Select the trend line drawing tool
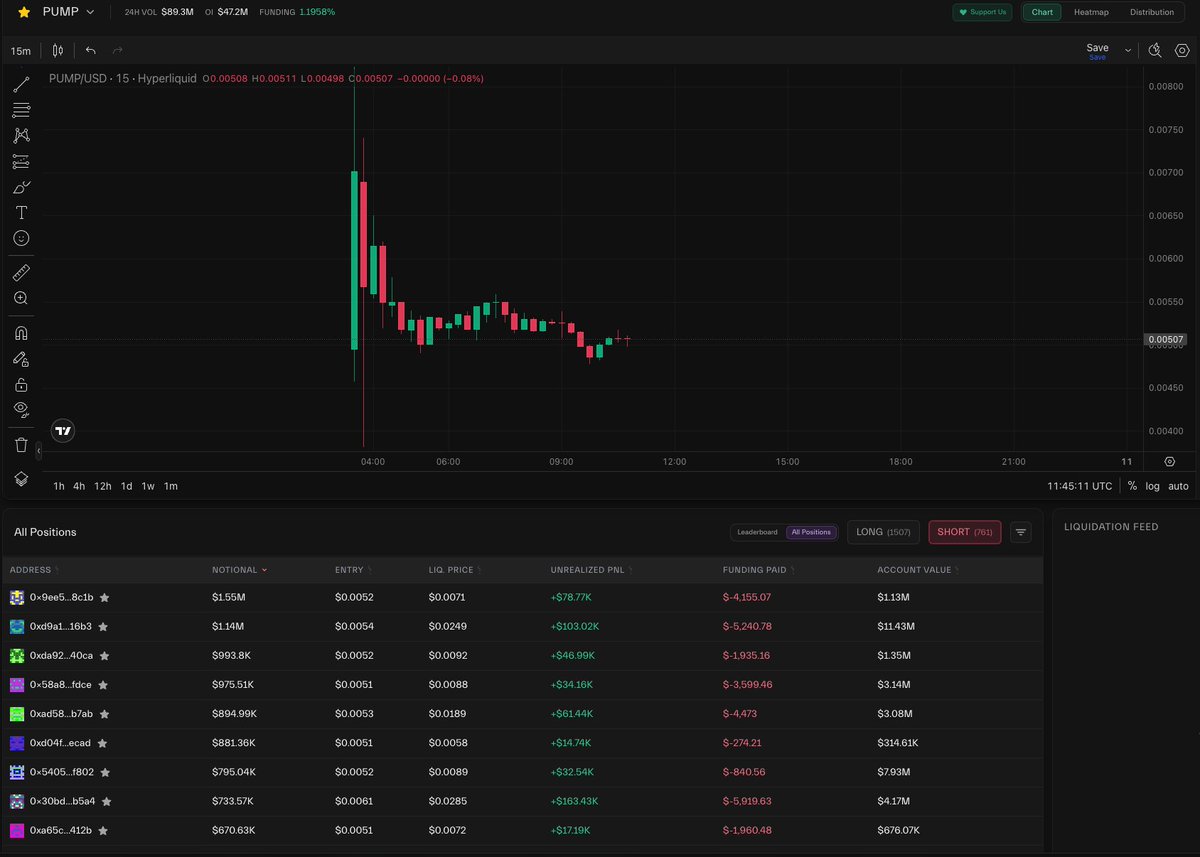Image resolution: width=1200 pixels, height=857 pixels. [x=21, y=84]
